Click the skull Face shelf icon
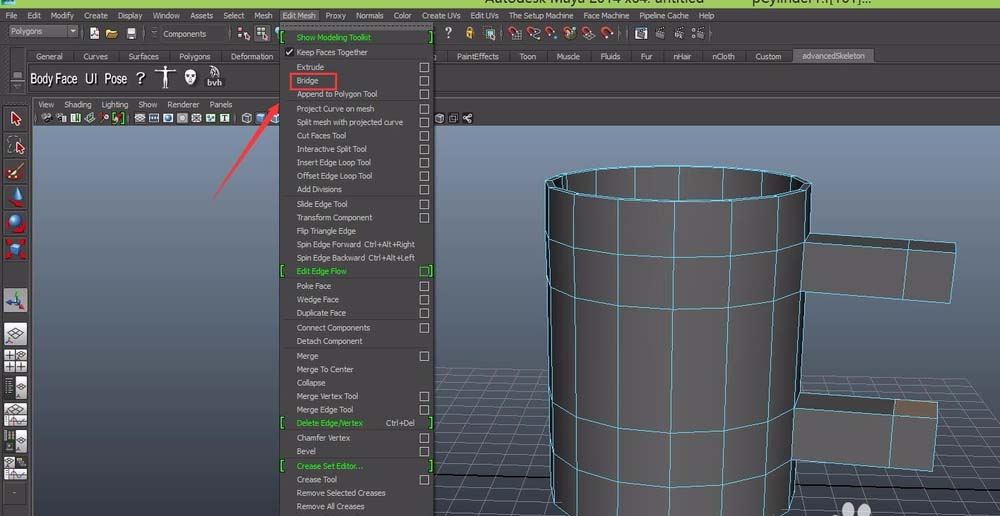Viewport: 1000px width, 516px height. tap(190, 77)
